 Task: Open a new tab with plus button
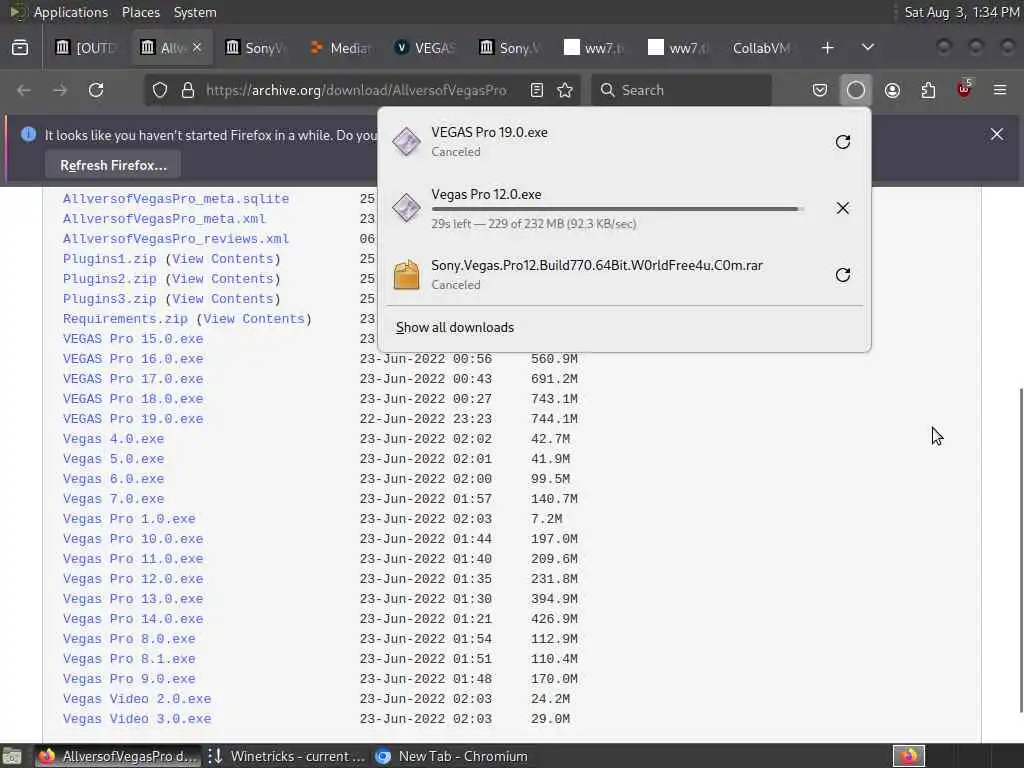tap(827, 48)
